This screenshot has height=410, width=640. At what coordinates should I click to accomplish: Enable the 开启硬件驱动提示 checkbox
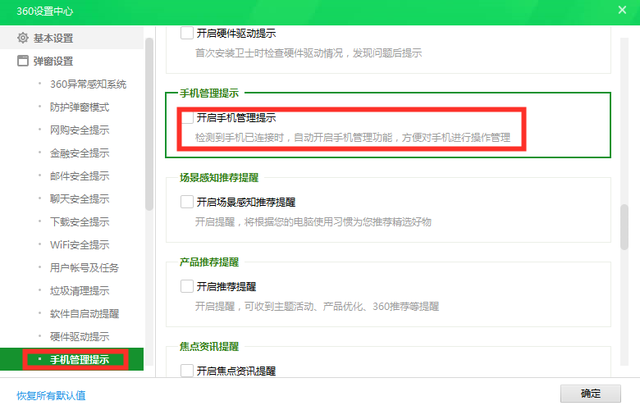tap(187, 33)
